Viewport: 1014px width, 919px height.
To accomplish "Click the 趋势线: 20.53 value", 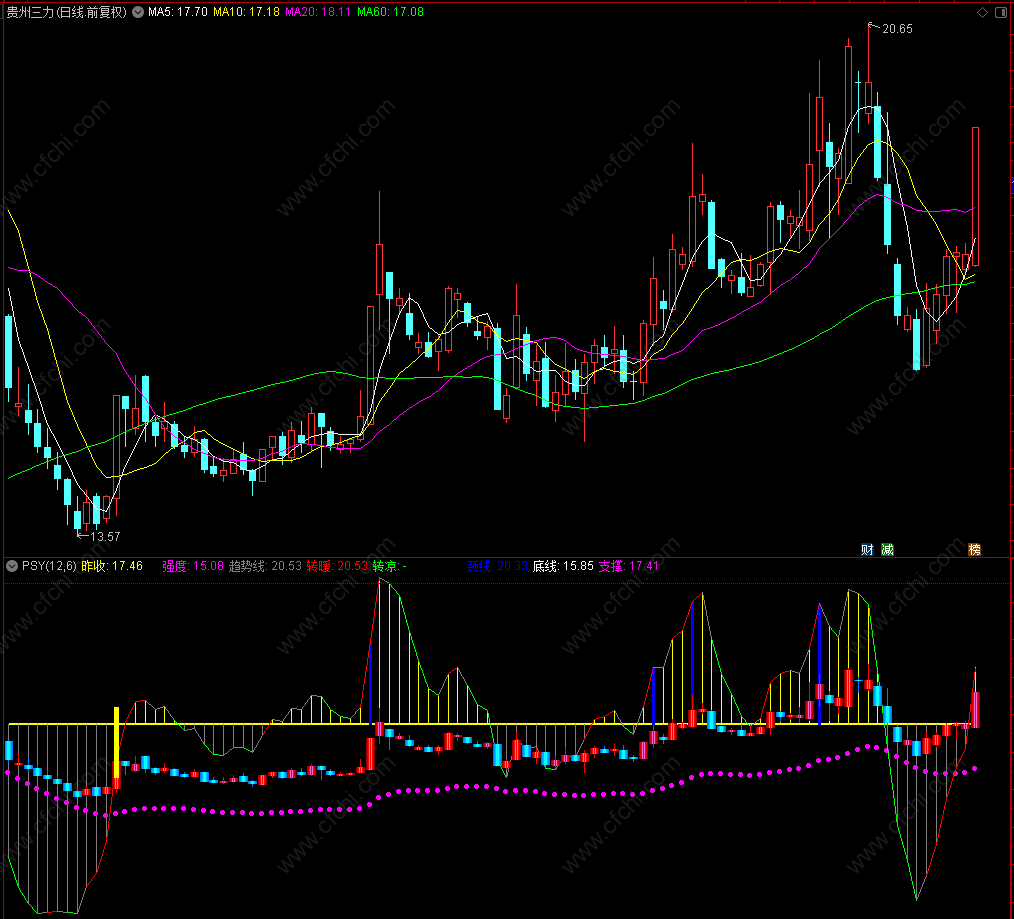I will point(265,566).
